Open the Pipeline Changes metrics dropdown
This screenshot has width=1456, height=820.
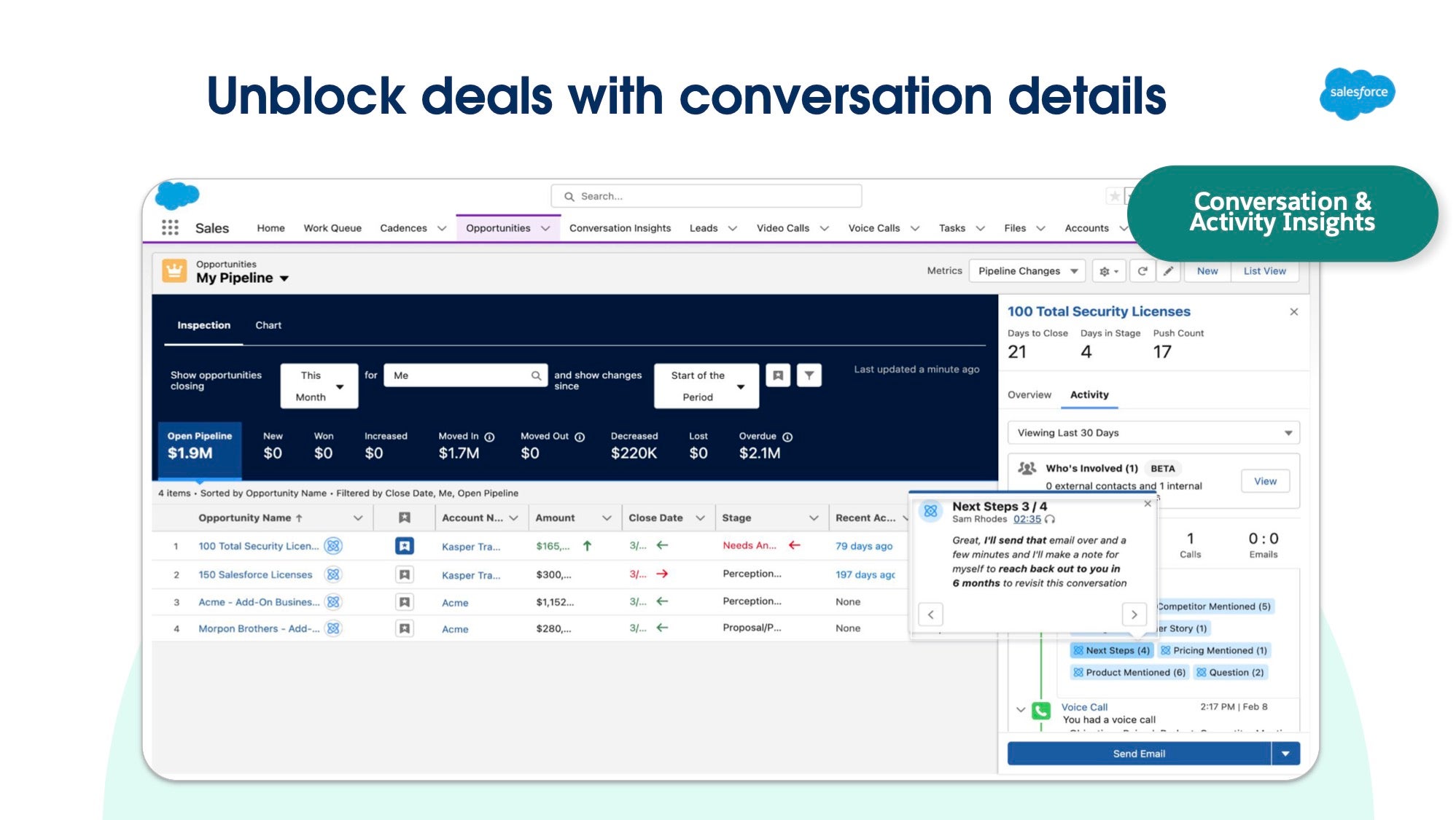pyautogui.click(x=1027, y=271)
